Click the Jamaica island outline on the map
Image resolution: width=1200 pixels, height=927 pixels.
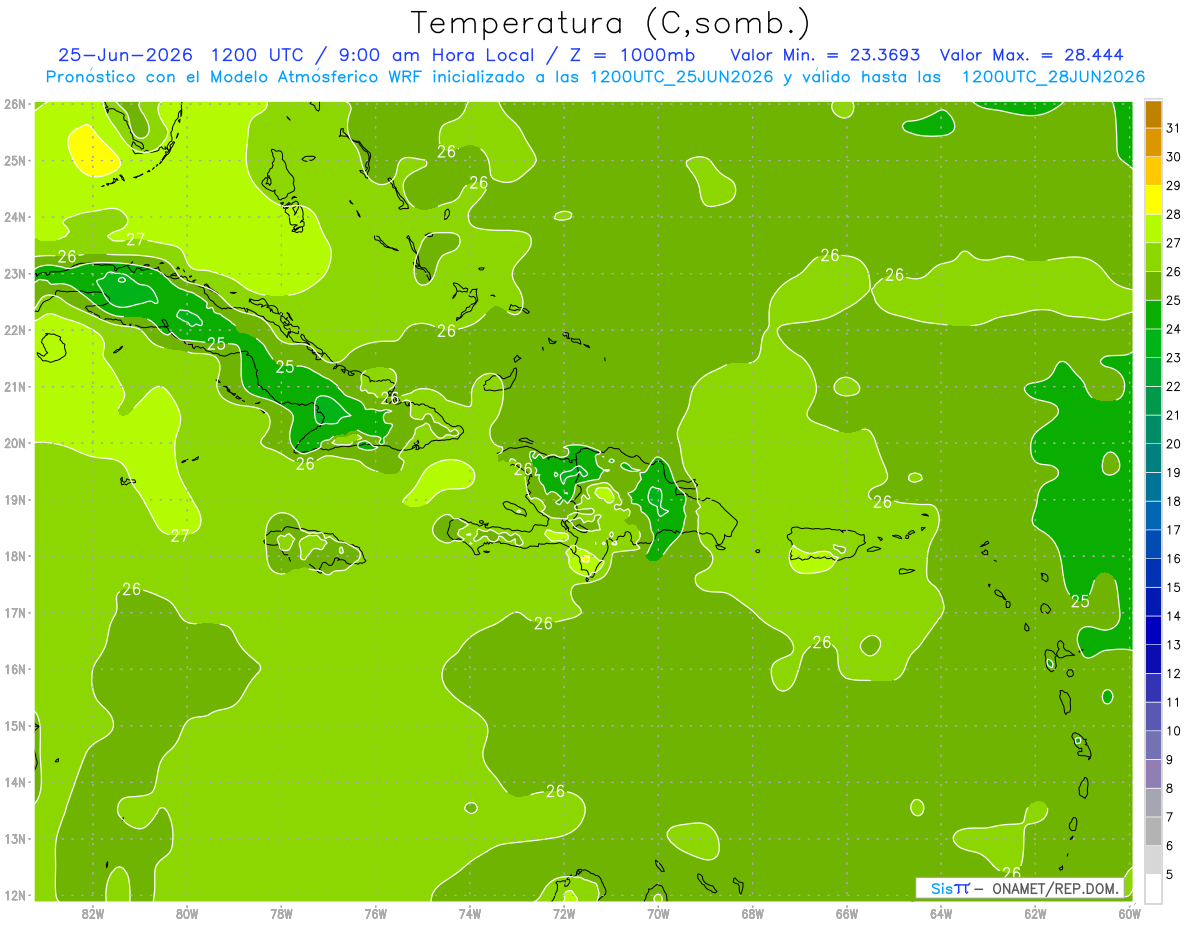tap(313, 550)
